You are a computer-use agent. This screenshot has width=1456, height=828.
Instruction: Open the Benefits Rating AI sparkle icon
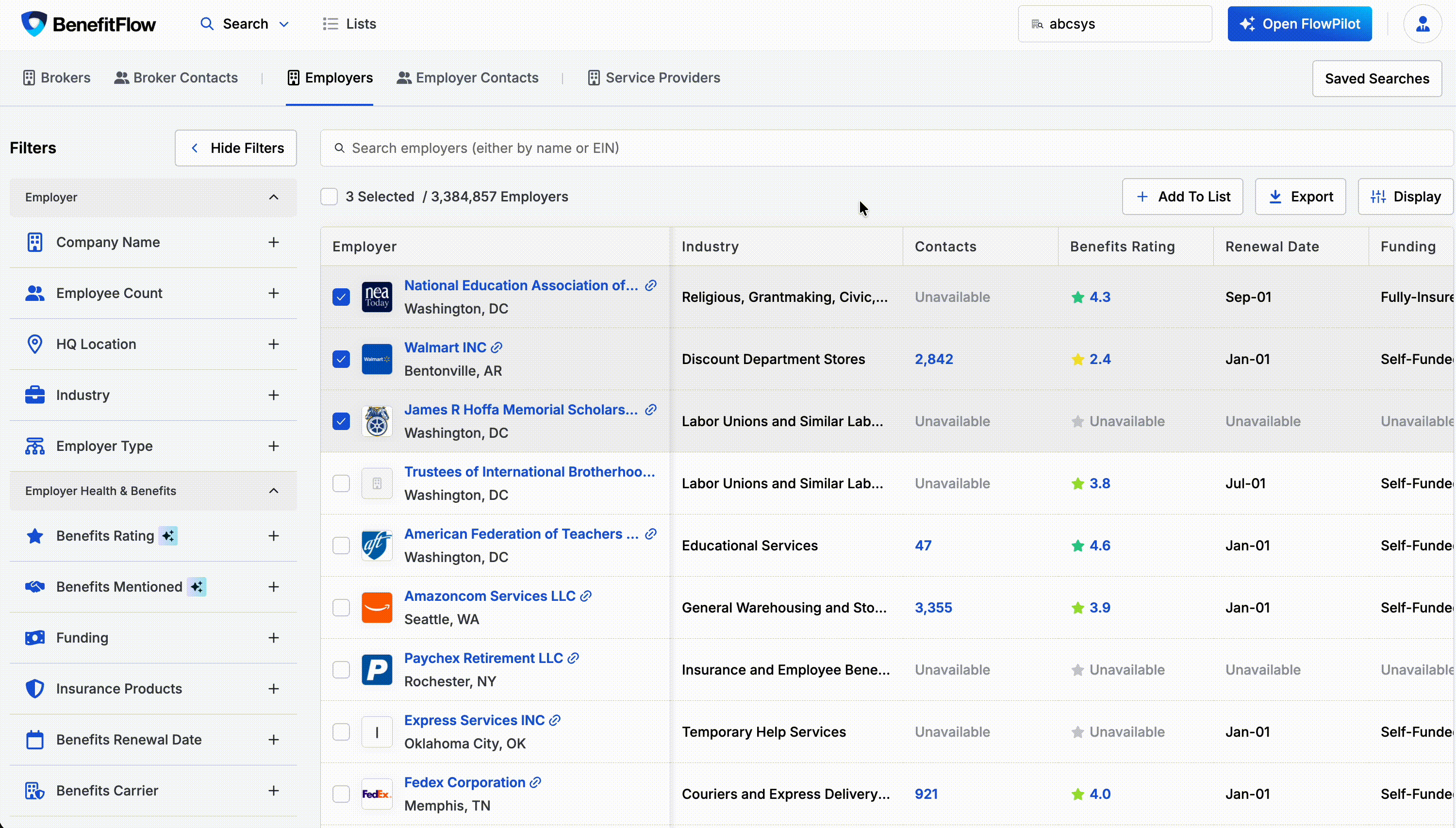(168, 535)
